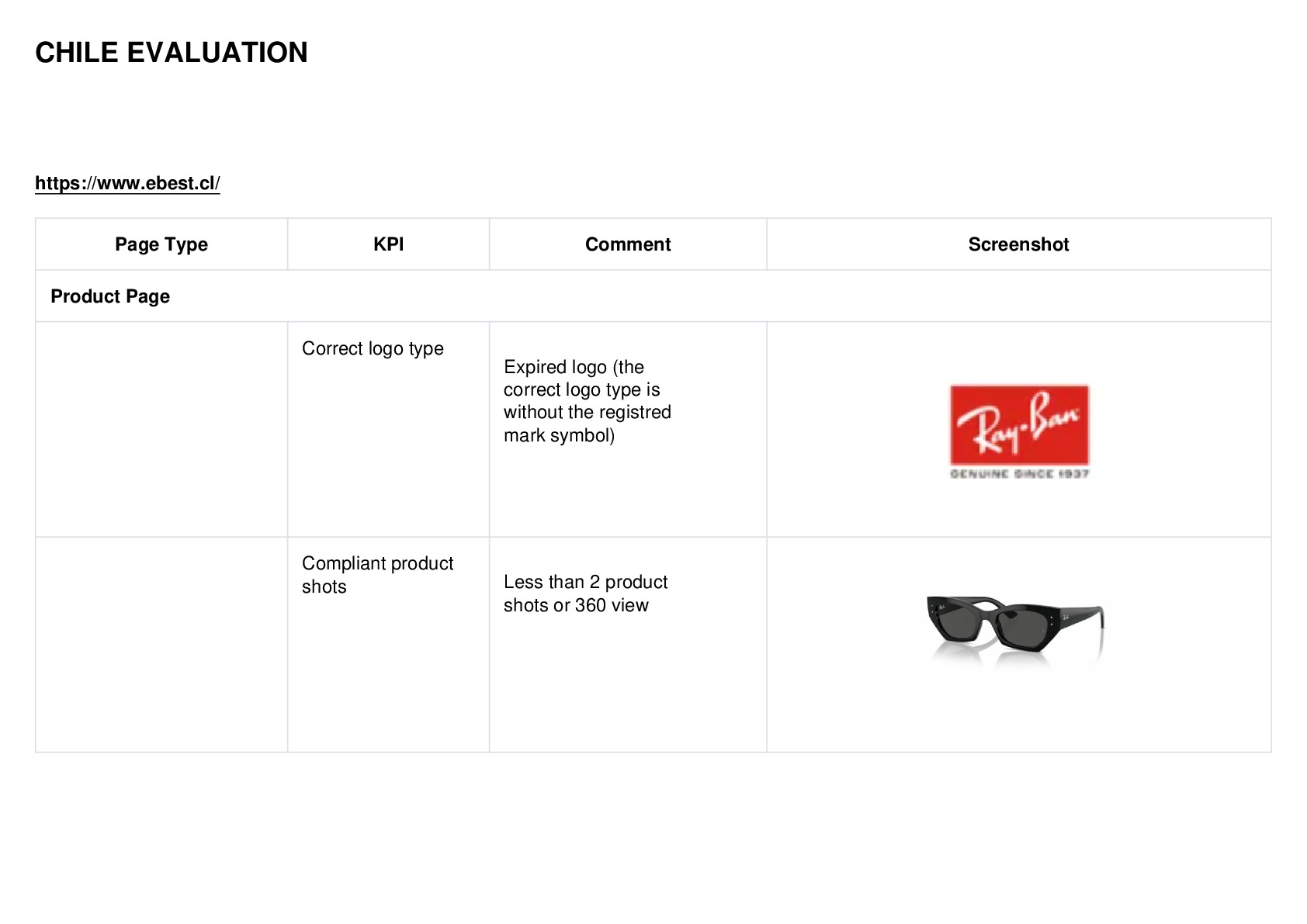Screen dimensions: 1307x924
Task: Click the Compliant product shots KPI cell
Action: tap(388, 645)
